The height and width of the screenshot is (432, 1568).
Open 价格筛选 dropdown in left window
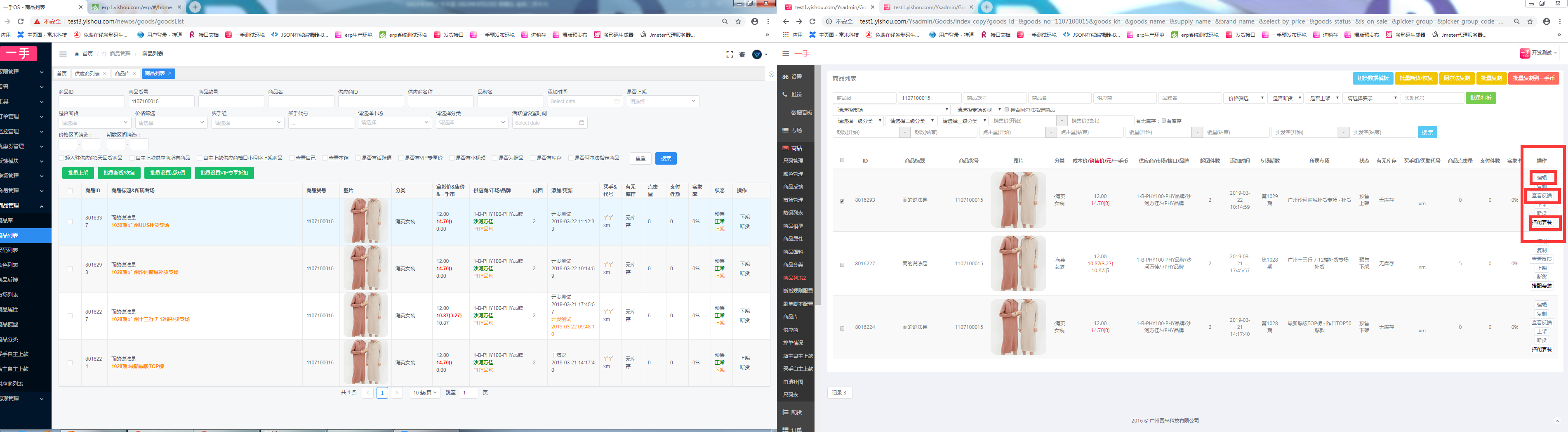pyautogui.click(x=171, y=123)
